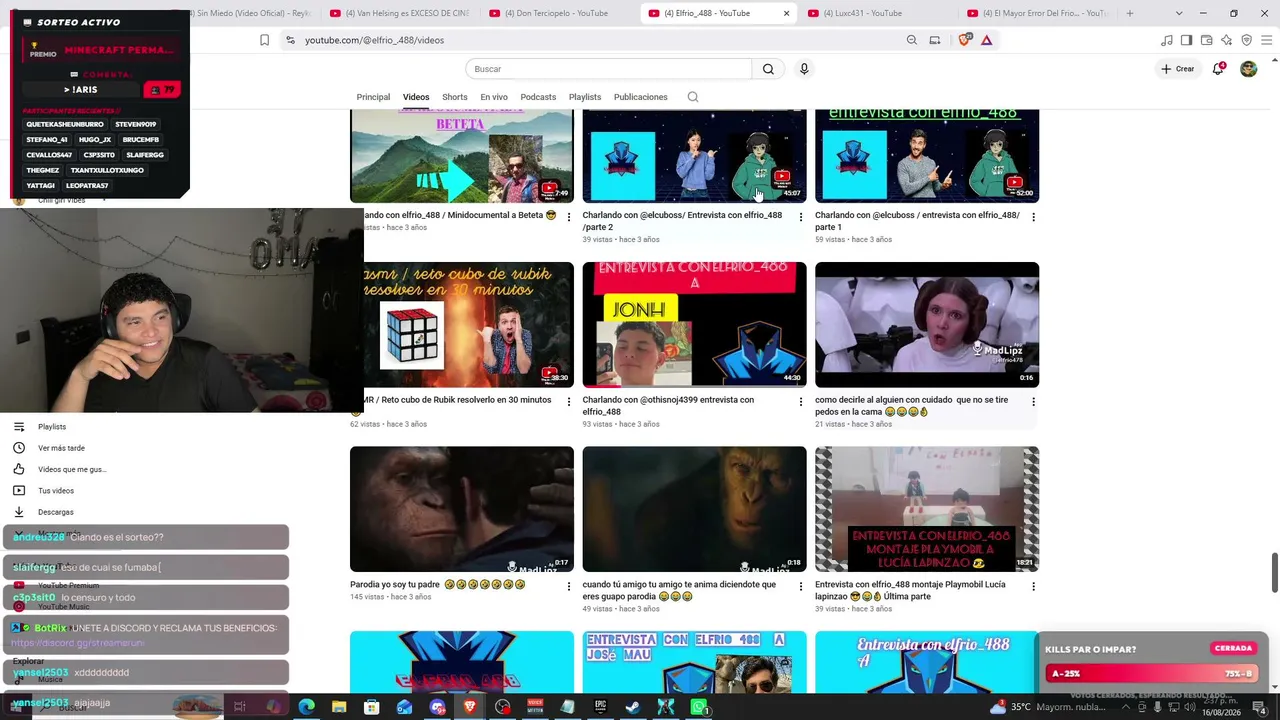The image size is (1280, 720).
Task: Click the site settings icon before the URL
Action: [290, 40]
